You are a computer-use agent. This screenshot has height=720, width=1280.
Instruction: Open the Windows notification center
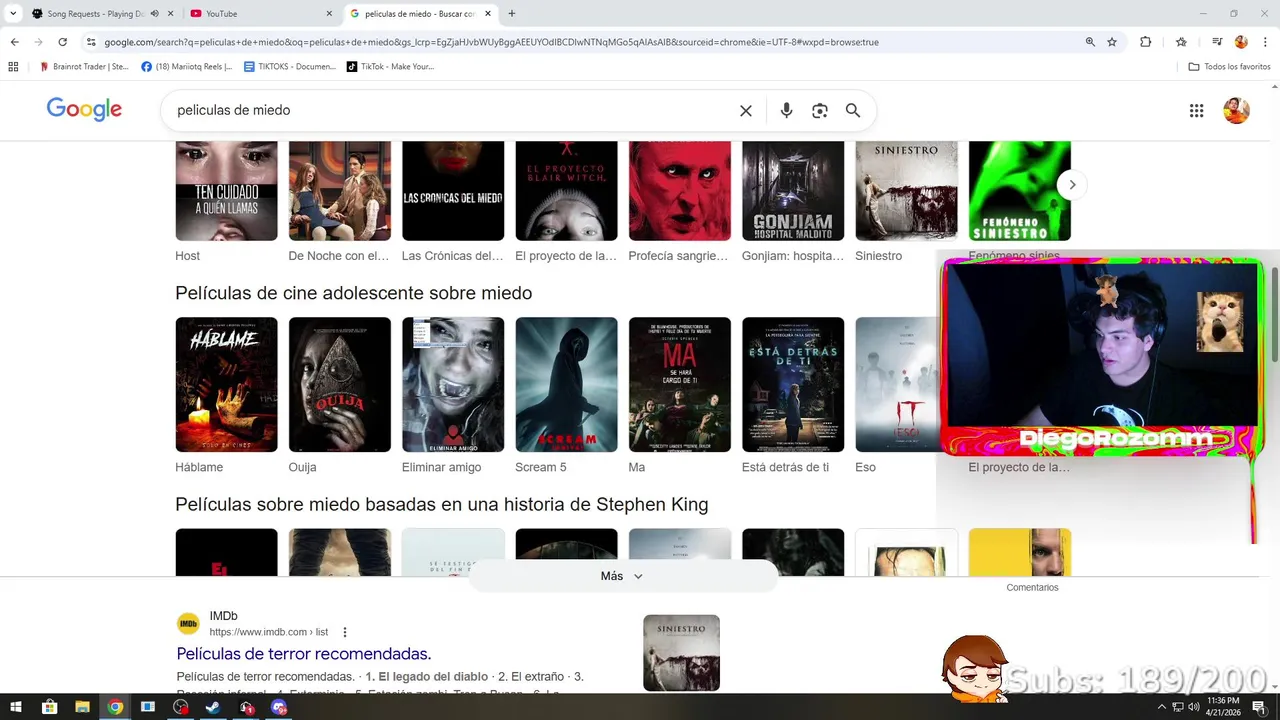1260,707
